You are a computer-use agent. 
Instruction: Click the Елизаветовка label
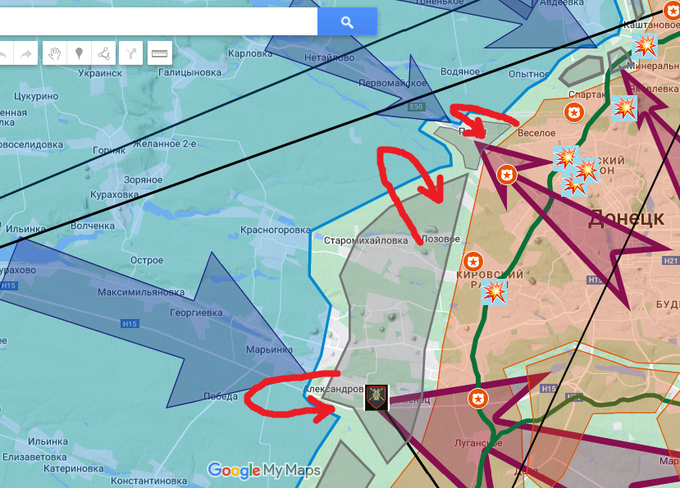tap(34, 457)
